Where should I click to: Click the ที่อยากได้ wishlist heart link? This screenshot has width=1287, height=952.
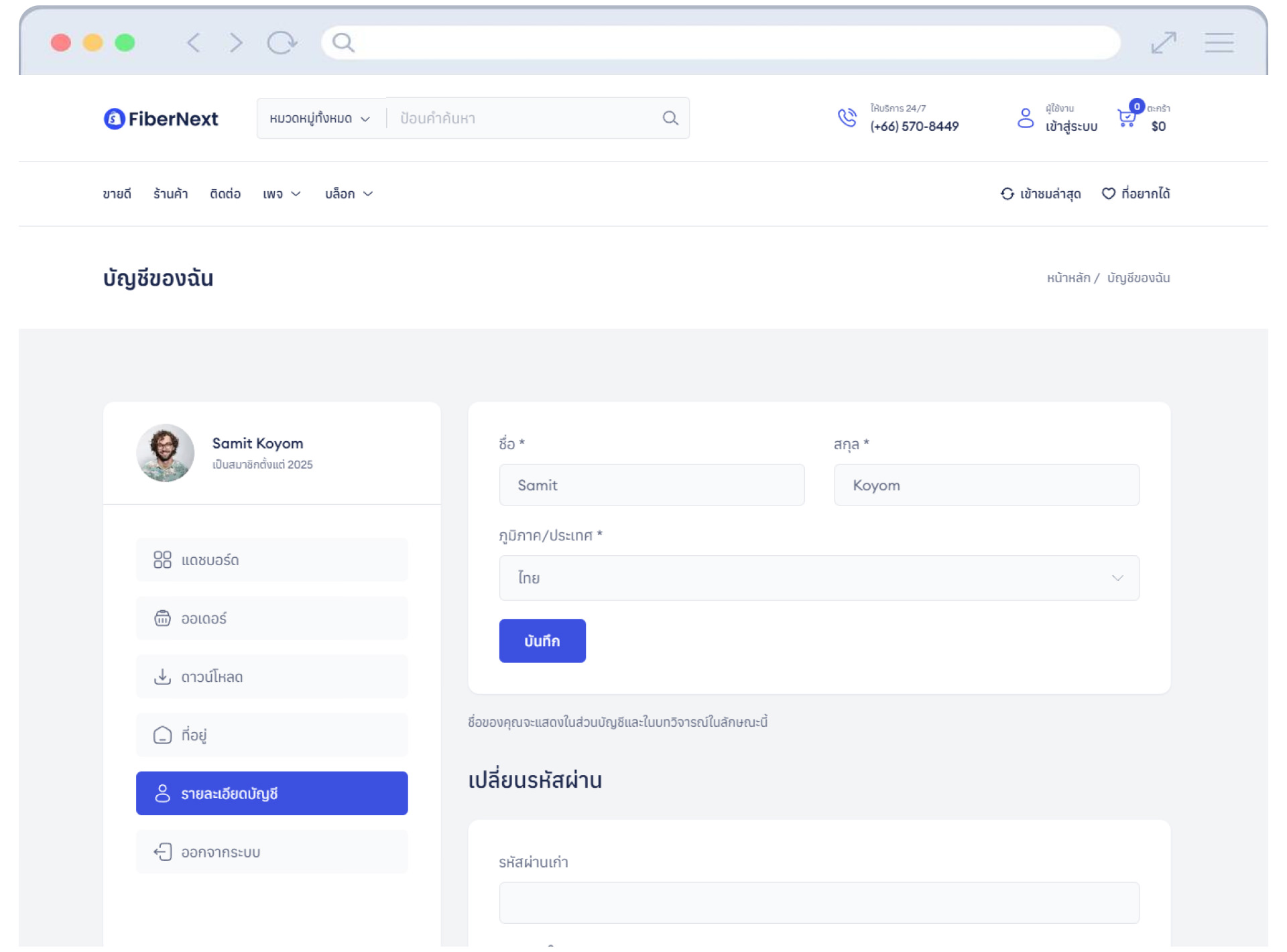(x=1136, y=194)
